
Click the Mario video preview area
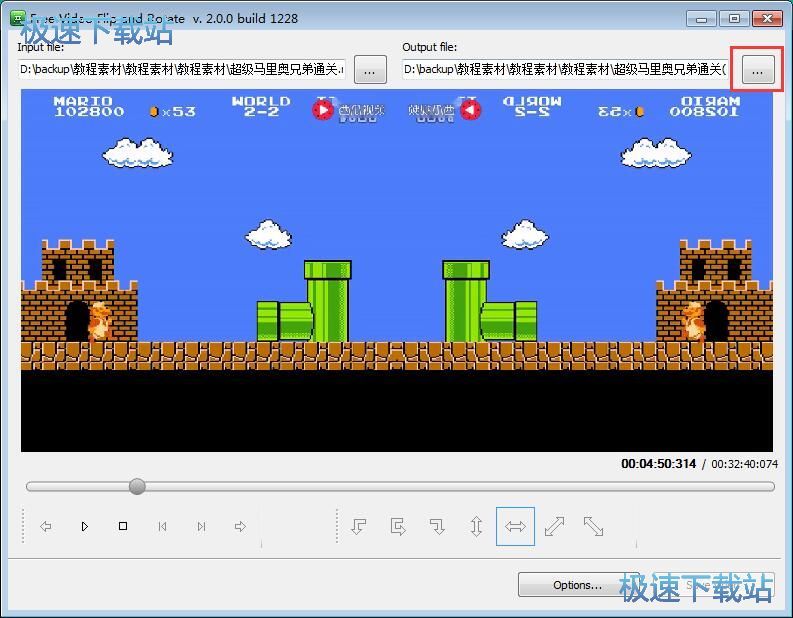tap(396, 271)
